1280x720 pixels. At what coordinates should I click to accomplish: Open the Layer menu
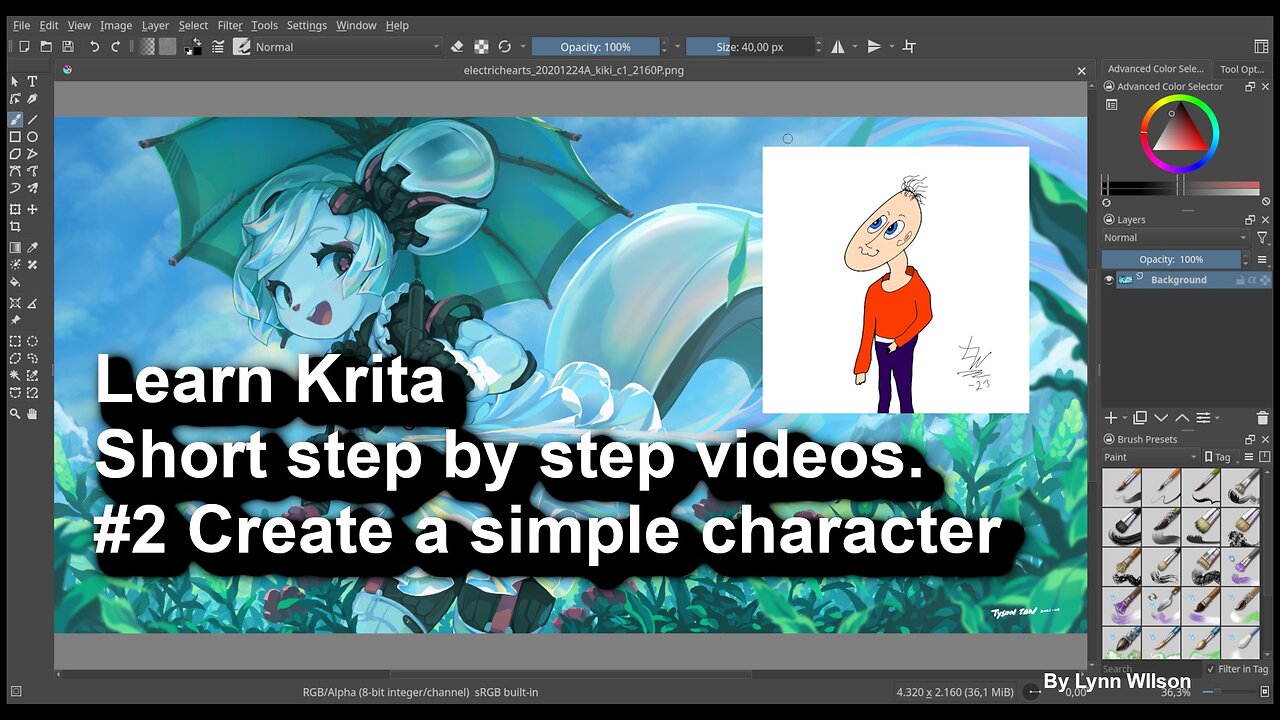(x=155, y=25)
